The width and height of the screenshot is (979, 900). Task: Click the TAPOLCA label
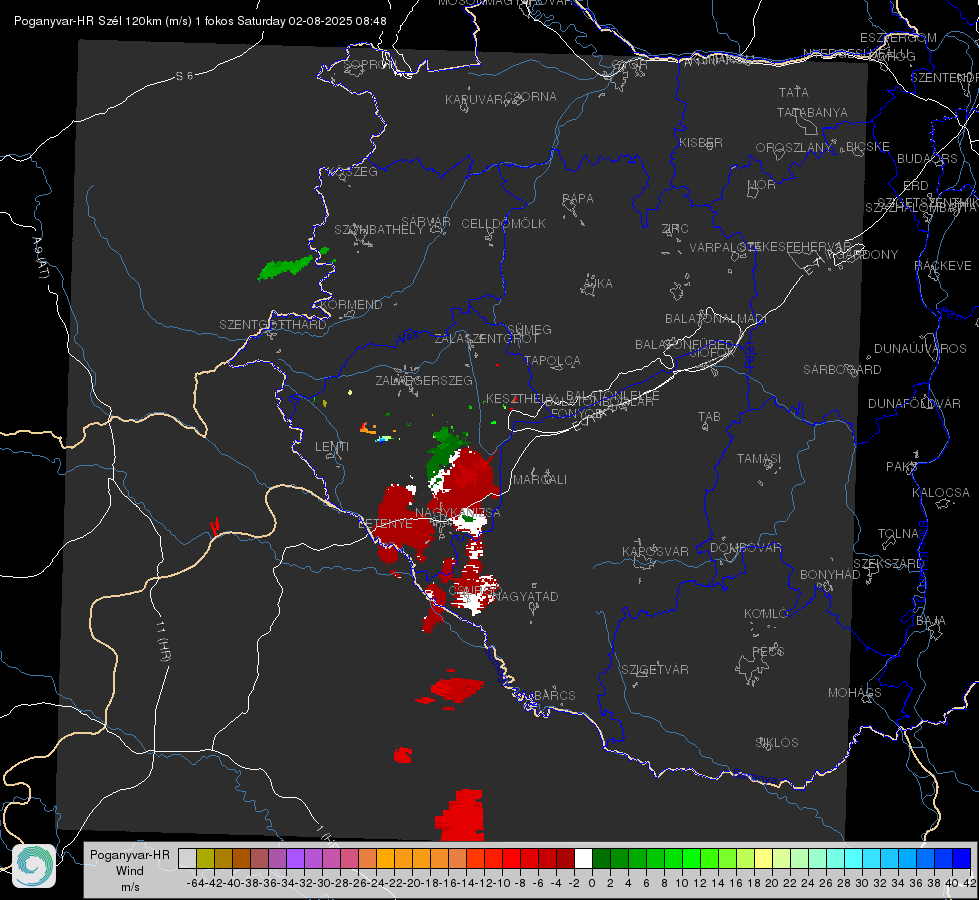(553, 361)
